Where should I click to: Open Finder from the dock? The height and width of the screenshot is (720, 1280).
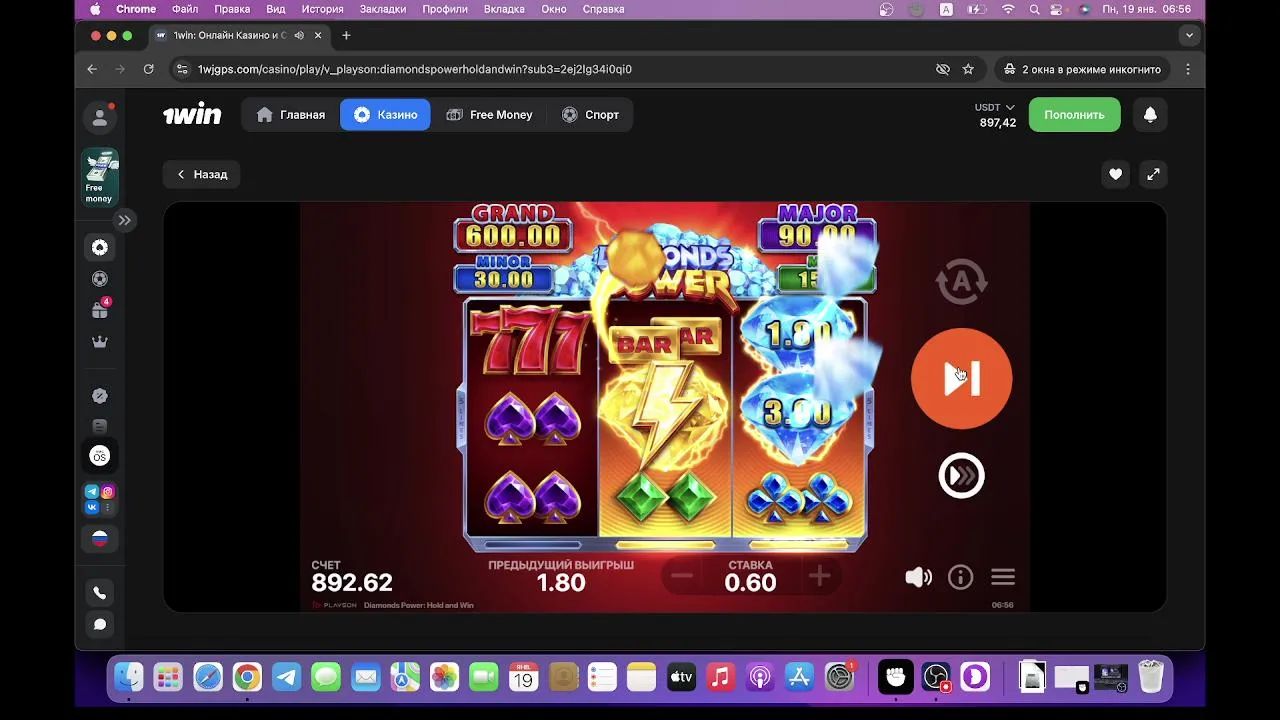[x=128, y=677]
